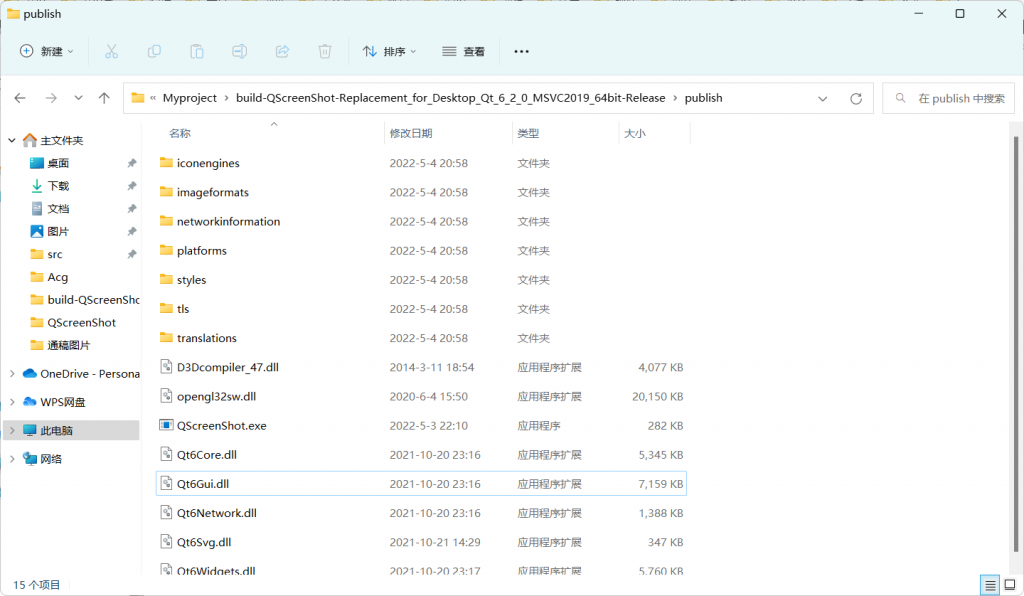Click the folder icon in address bar
1024x596 pixels.
pyautogui.click(x=137, y=98)
